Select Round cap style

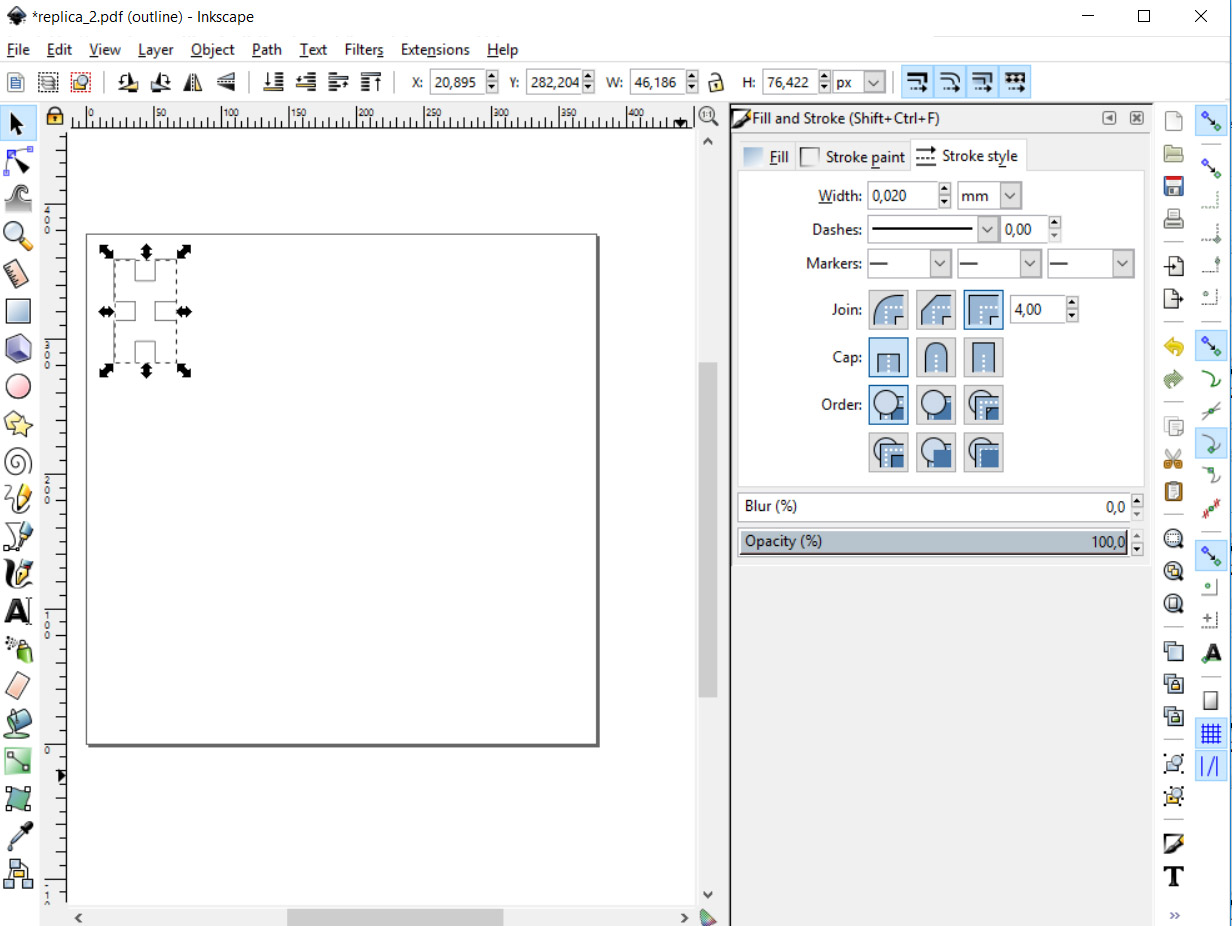point(936,357)
